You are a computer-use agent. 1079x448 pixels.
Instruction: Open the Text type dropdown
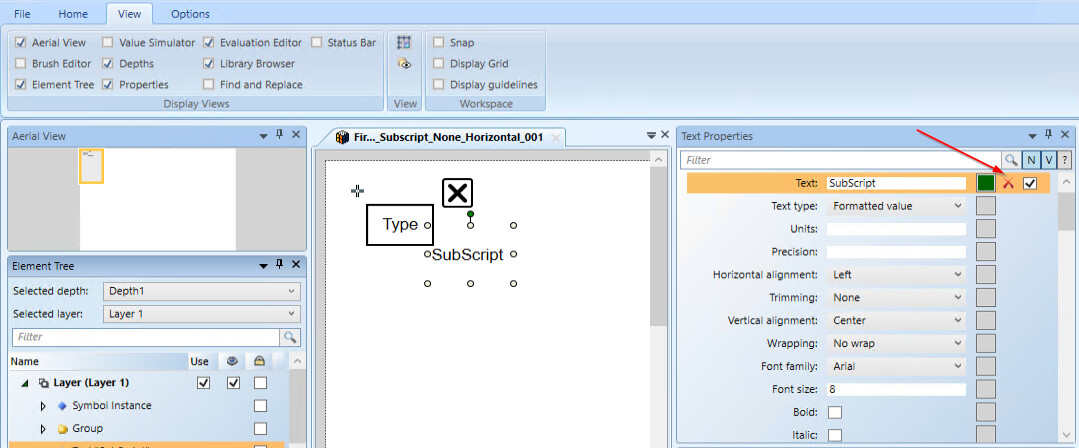(895, 206)
